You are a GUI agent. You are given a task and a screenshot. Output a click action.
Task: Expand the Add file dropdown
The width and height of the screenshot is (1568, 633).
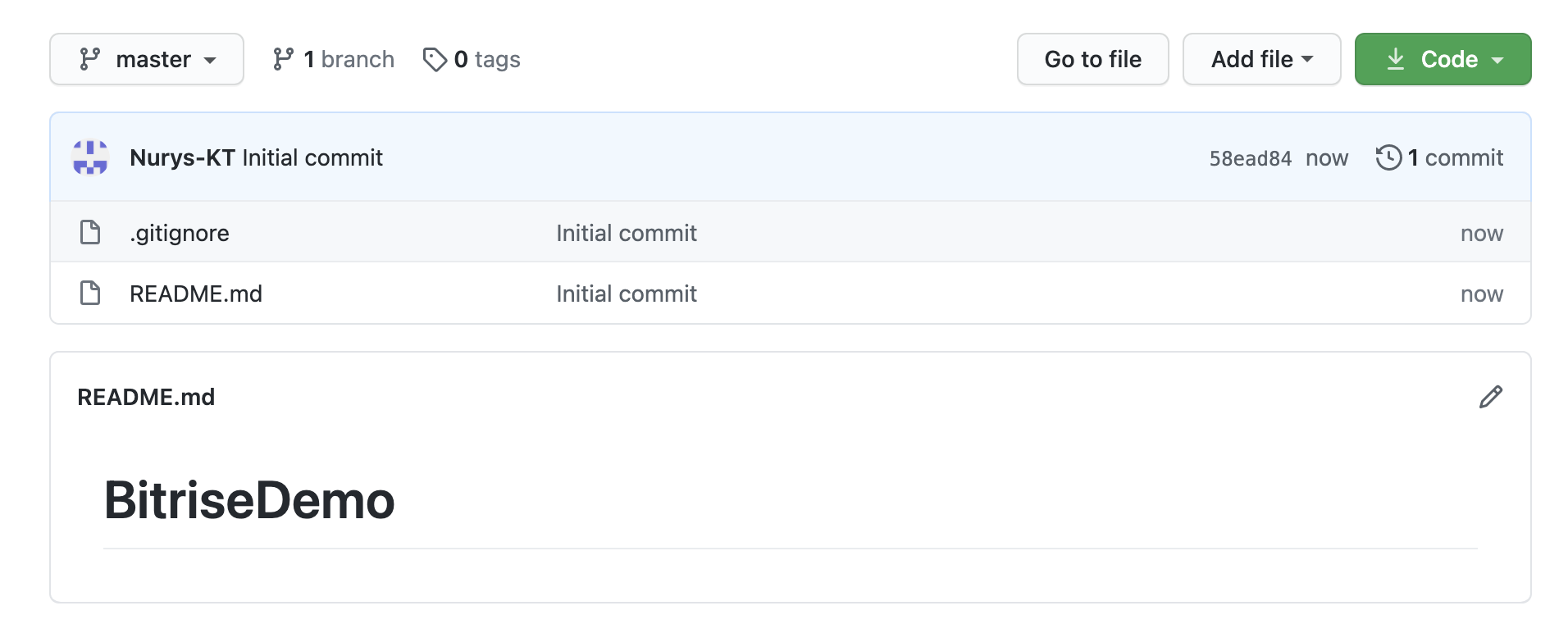(x=1261, y=59)
